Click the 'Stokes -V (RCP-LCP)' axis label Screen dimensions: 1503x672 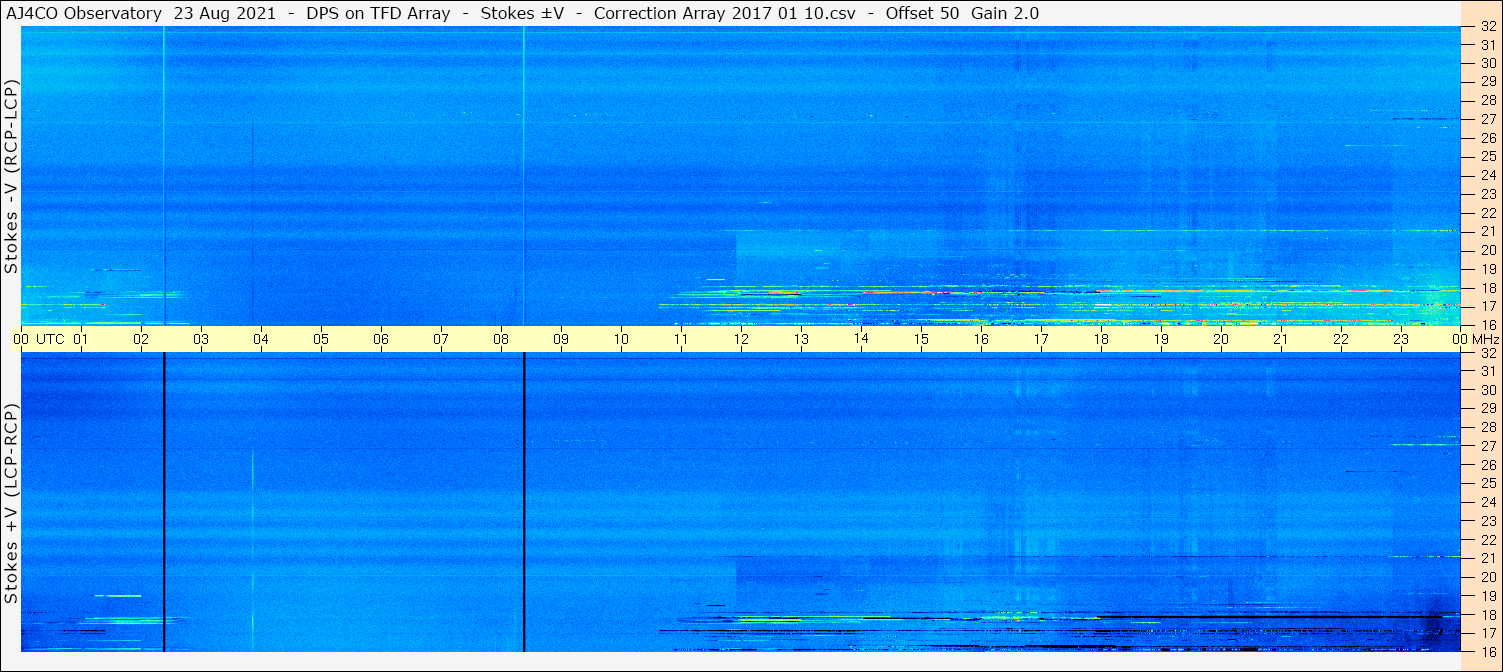(x=11, y=177)
